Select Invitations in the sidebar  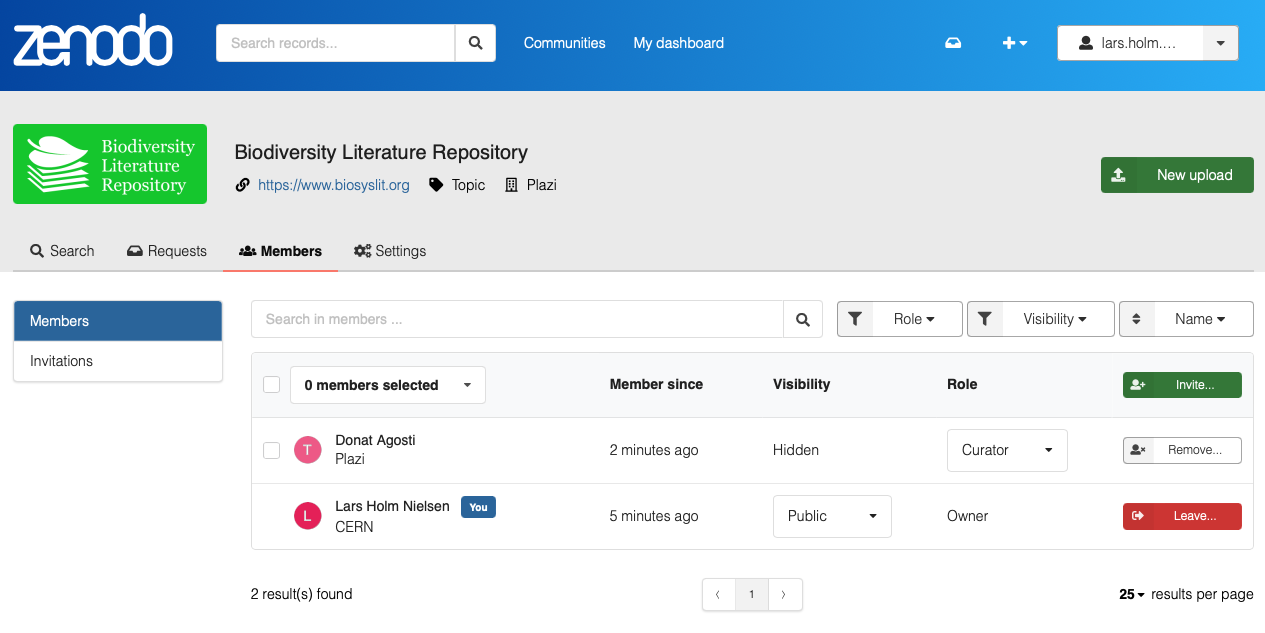[118, 361]
